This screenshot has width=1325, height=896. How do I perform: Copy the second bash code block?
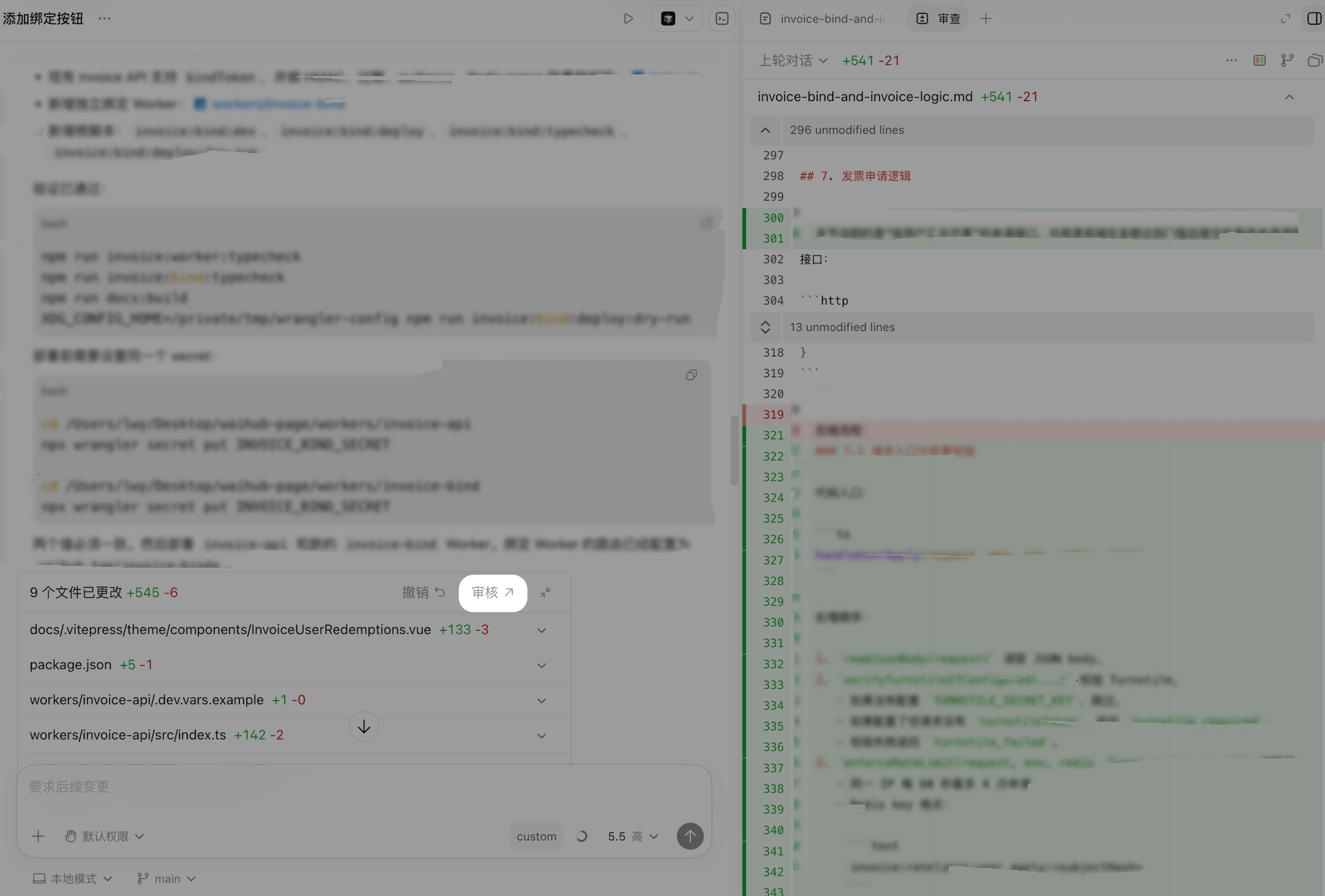click(x=691, y=375)
